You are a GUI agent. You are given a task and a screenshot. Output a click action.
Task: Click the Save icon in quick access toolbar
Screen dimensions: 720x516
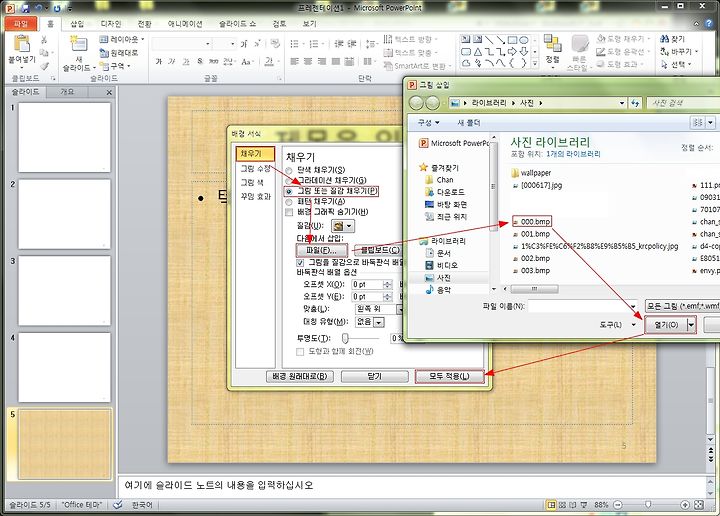[x=26, y=8]
